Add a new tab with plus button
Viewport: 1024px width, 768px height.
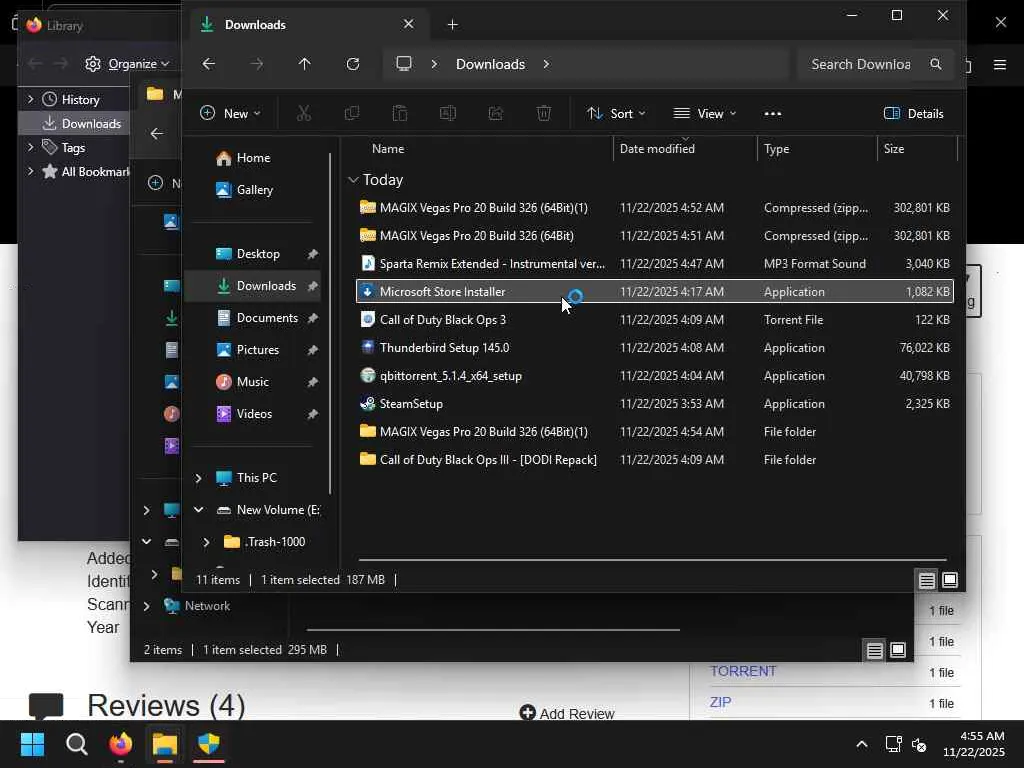pyautogui.click(x=453, y=25)
